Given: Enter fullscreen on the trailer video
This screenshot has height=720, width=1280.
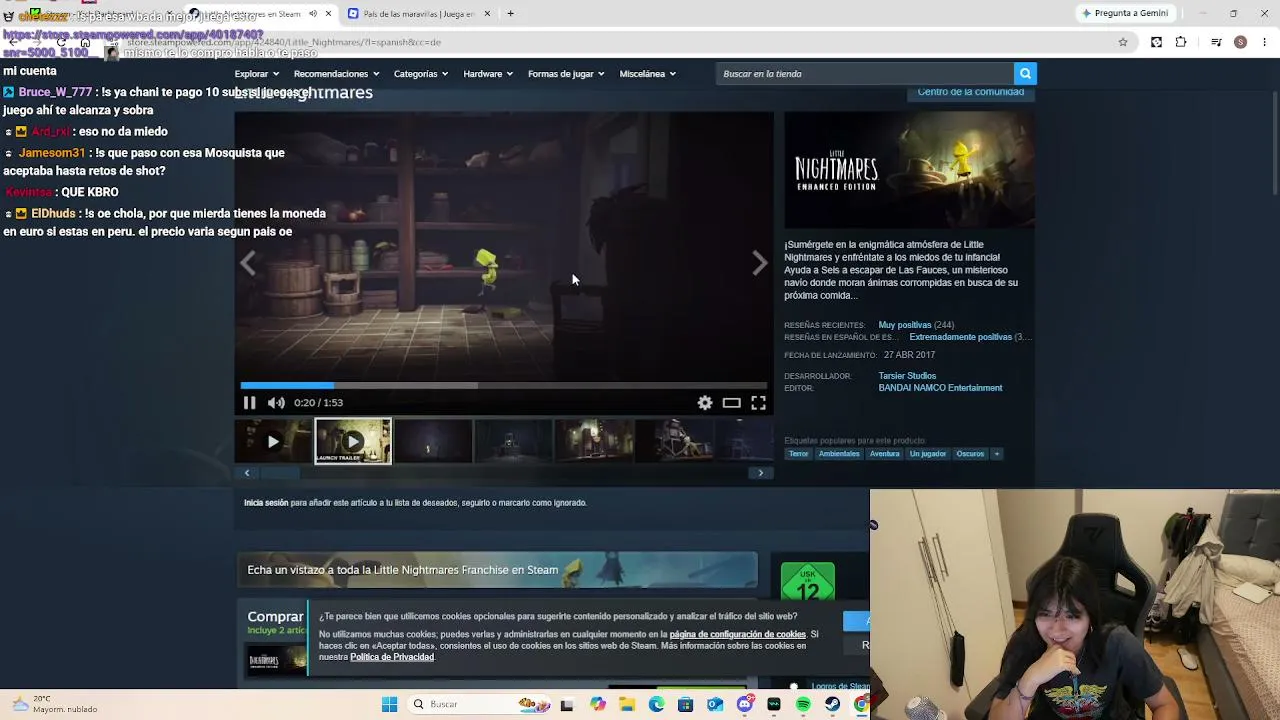Looking at the screenshot, I should (759, 403).
